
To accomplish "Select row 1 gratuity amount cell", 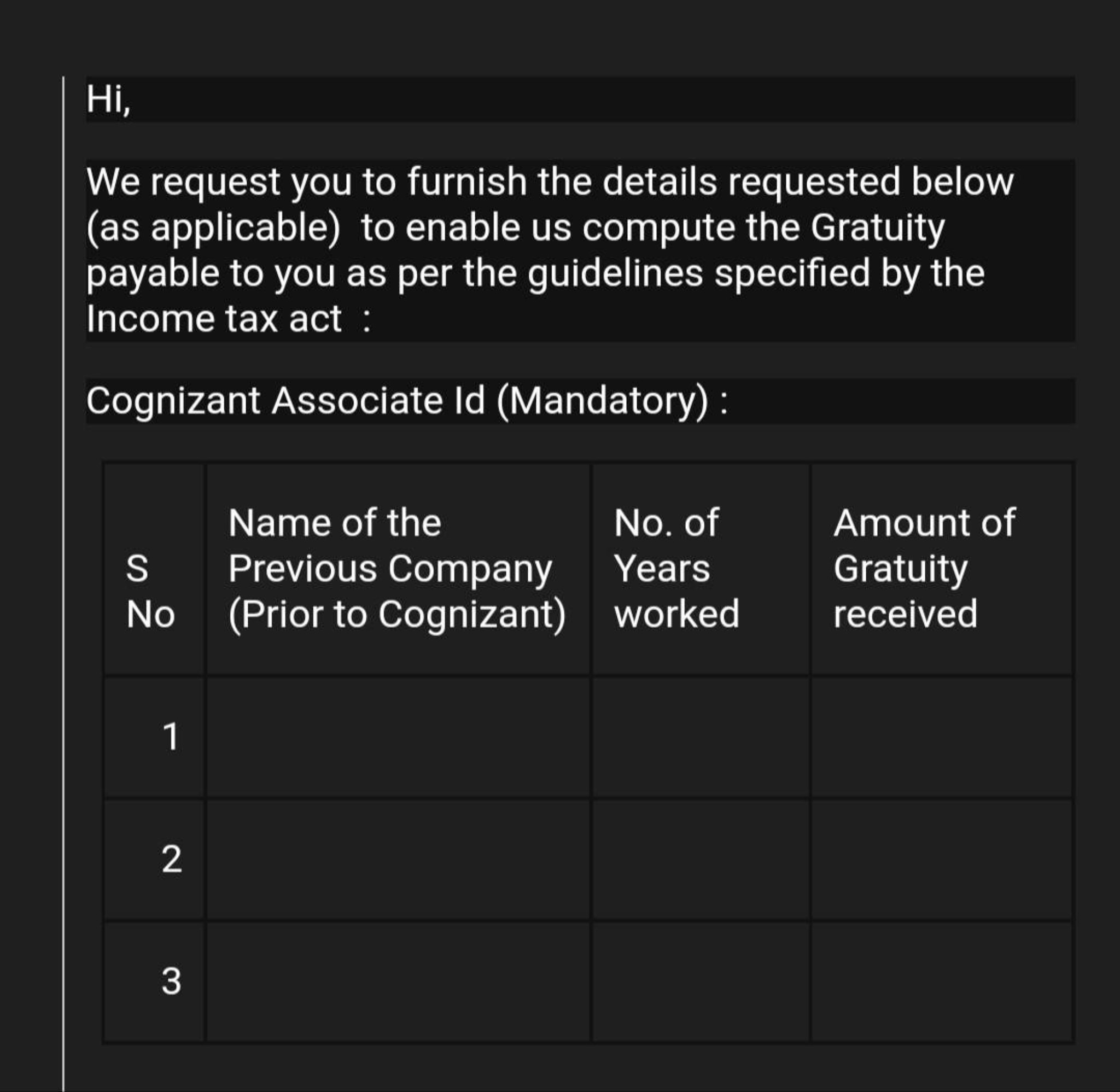I will 942,738.
